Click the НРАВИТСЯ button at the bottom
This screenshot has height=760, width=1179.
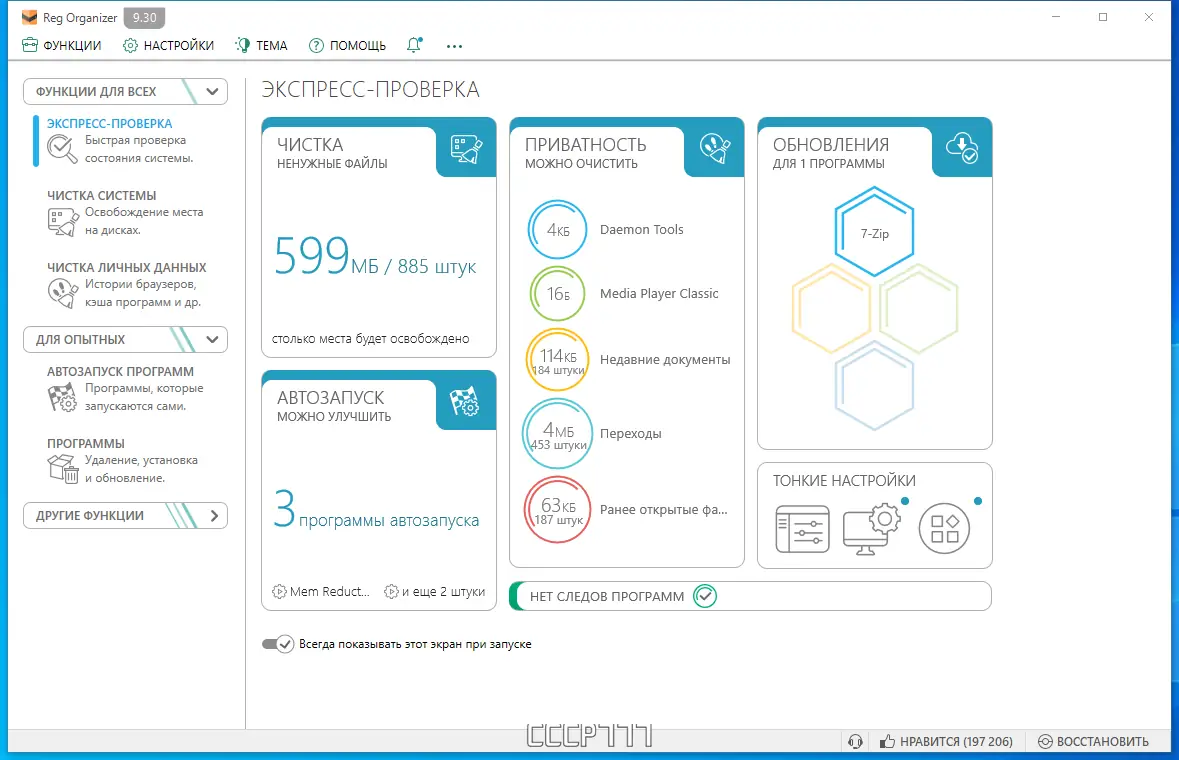click(x=946, y=741)
